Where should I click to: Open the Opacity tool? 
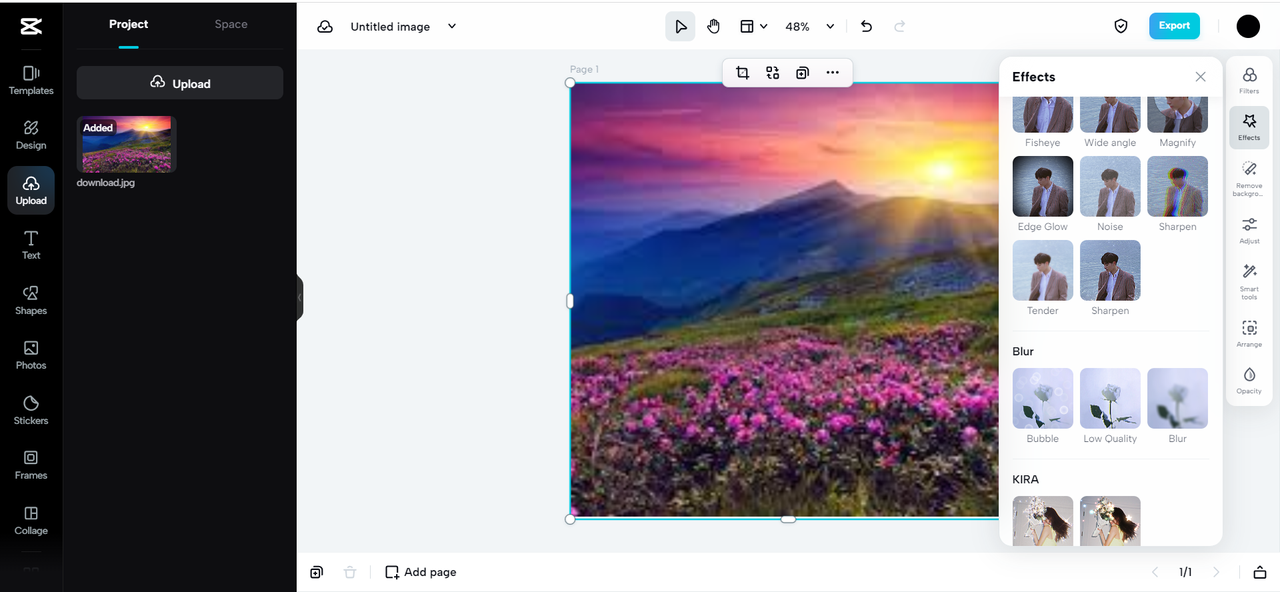click(x=1249, y=381)
